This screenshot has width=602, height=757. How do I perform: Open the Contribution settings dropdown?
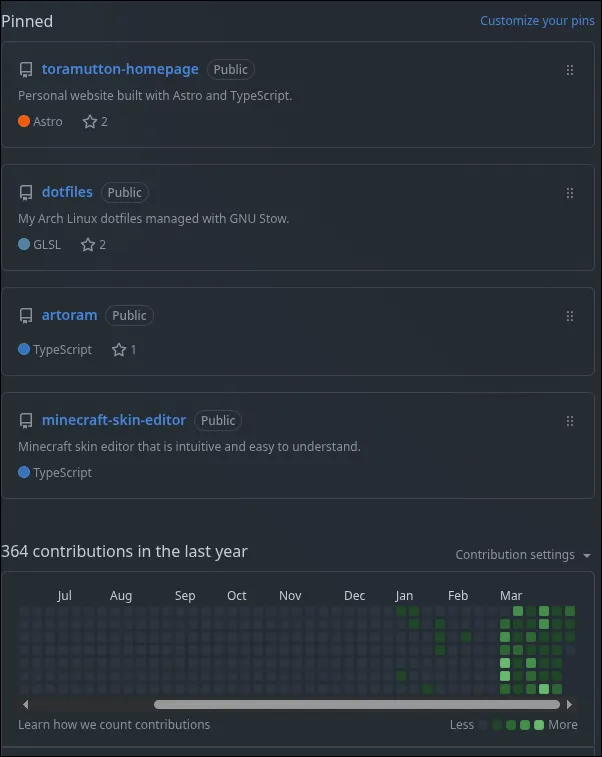pos(523,555)
